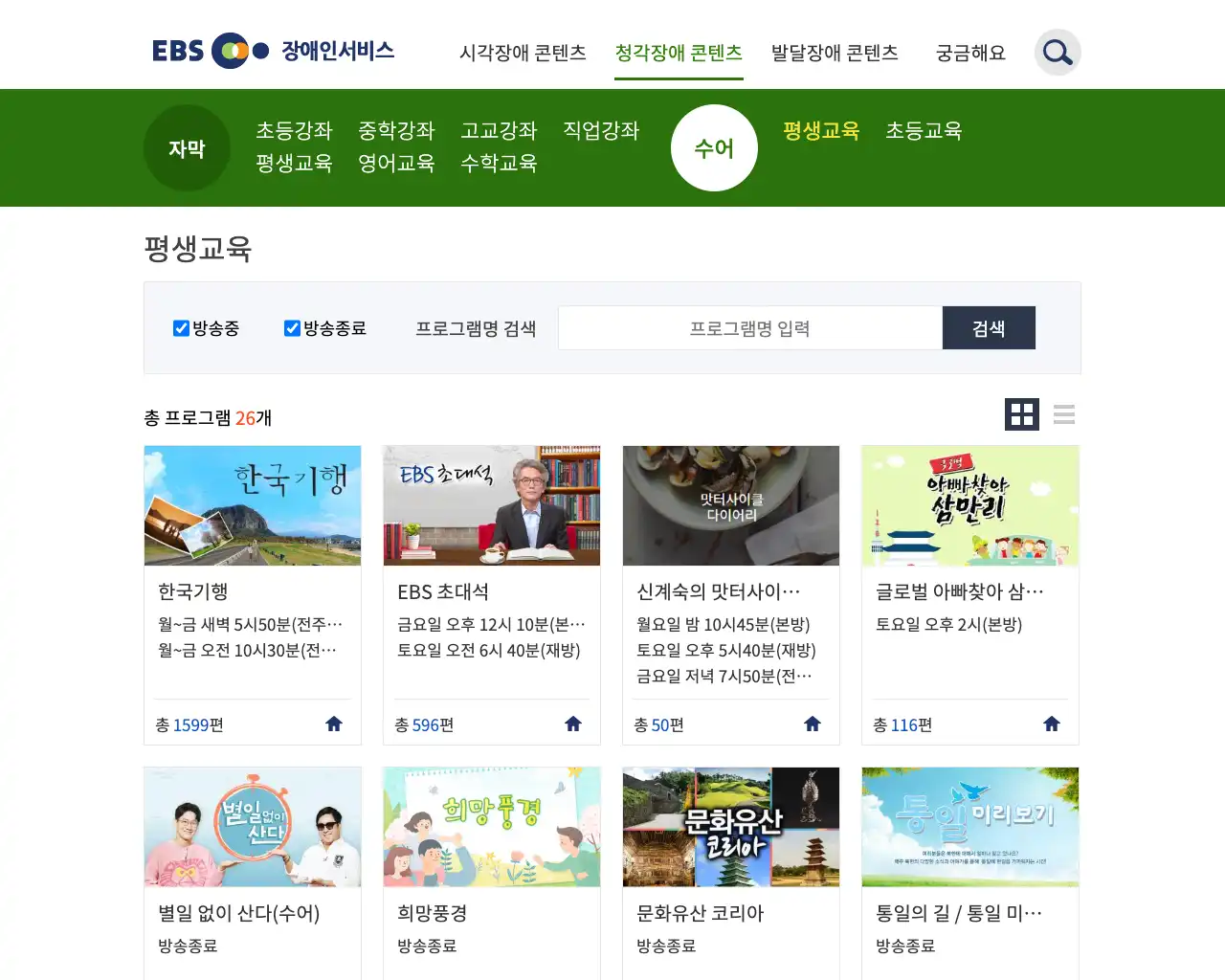1225x980 pixels.
Task: Switch to list view layout
Action: point(1064,414)
